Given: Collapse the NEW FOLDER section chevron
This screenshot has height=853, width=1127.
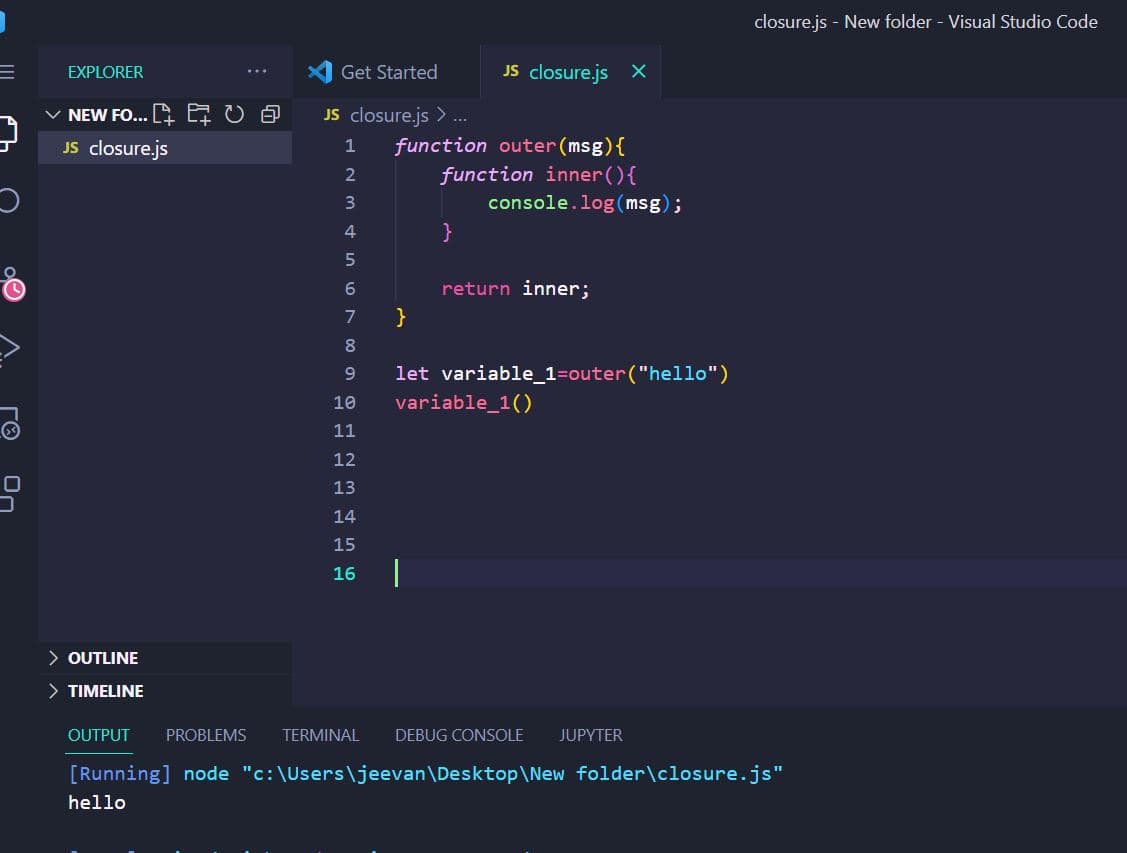Looking at the screenshot, I should pos(52,114).
